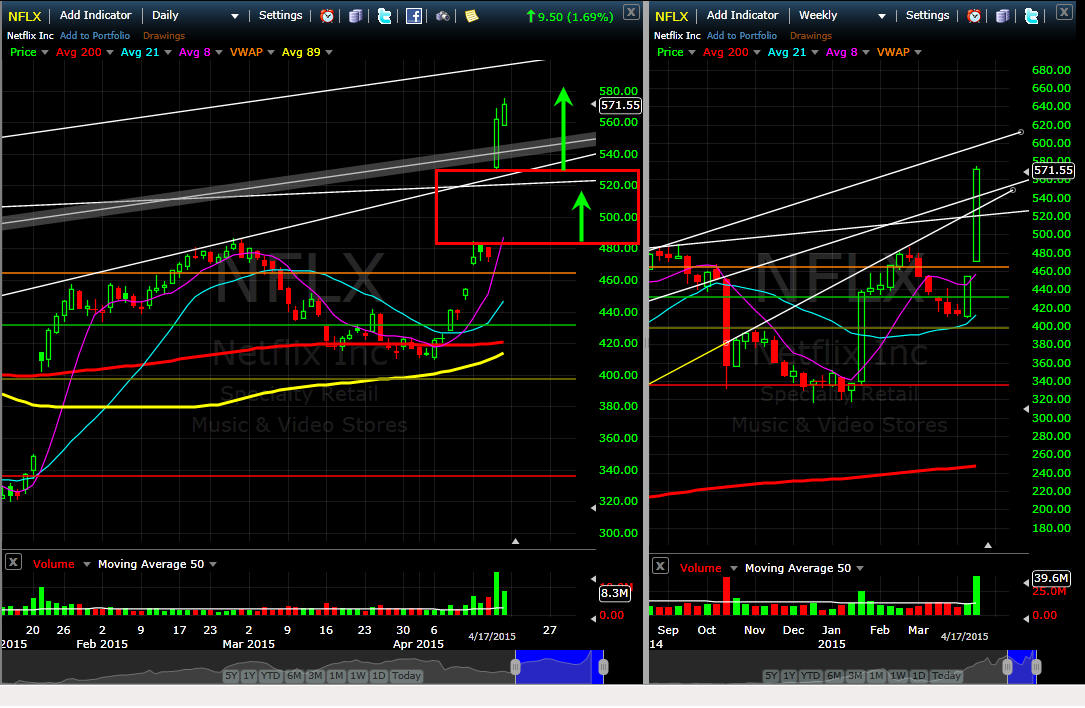The width and height of the screenshot is (1085, 708).
Task: Select 5Y range in Weekly chart
Action: coord(771,675)
